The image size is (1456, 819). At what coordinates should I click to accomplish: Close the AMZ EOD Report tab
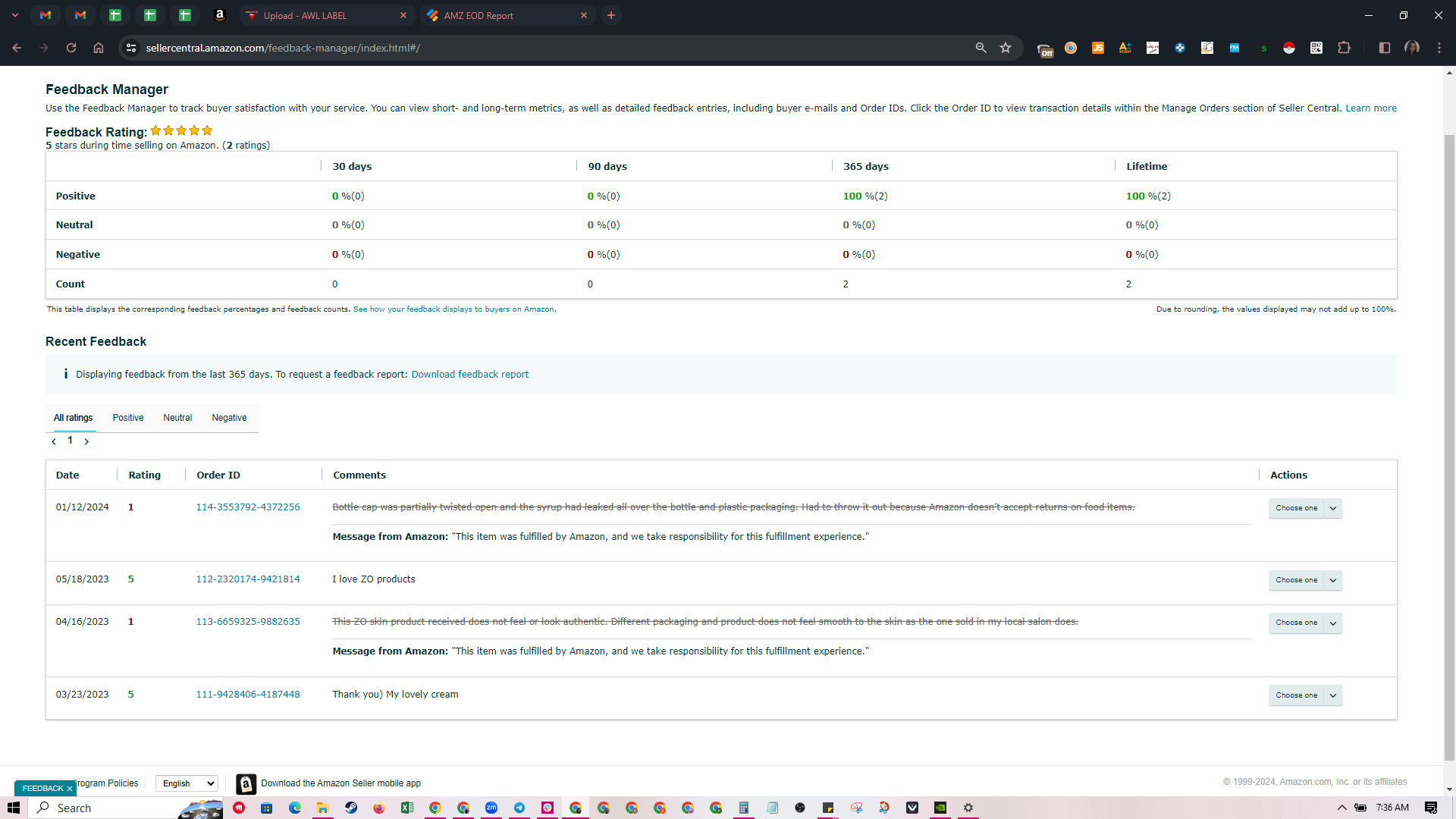pyautogui.click(x=584, y=15)
